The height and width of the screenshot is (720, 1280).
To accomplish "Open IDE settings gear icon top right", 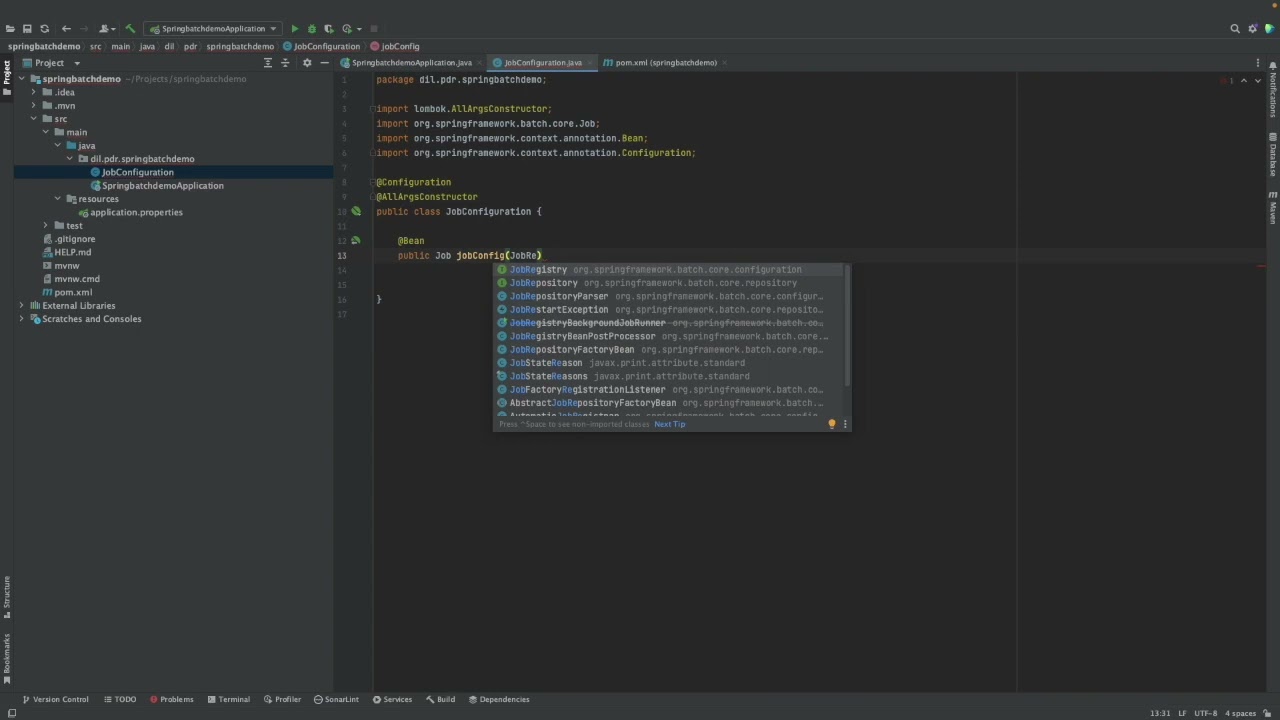I will 1252,28.
